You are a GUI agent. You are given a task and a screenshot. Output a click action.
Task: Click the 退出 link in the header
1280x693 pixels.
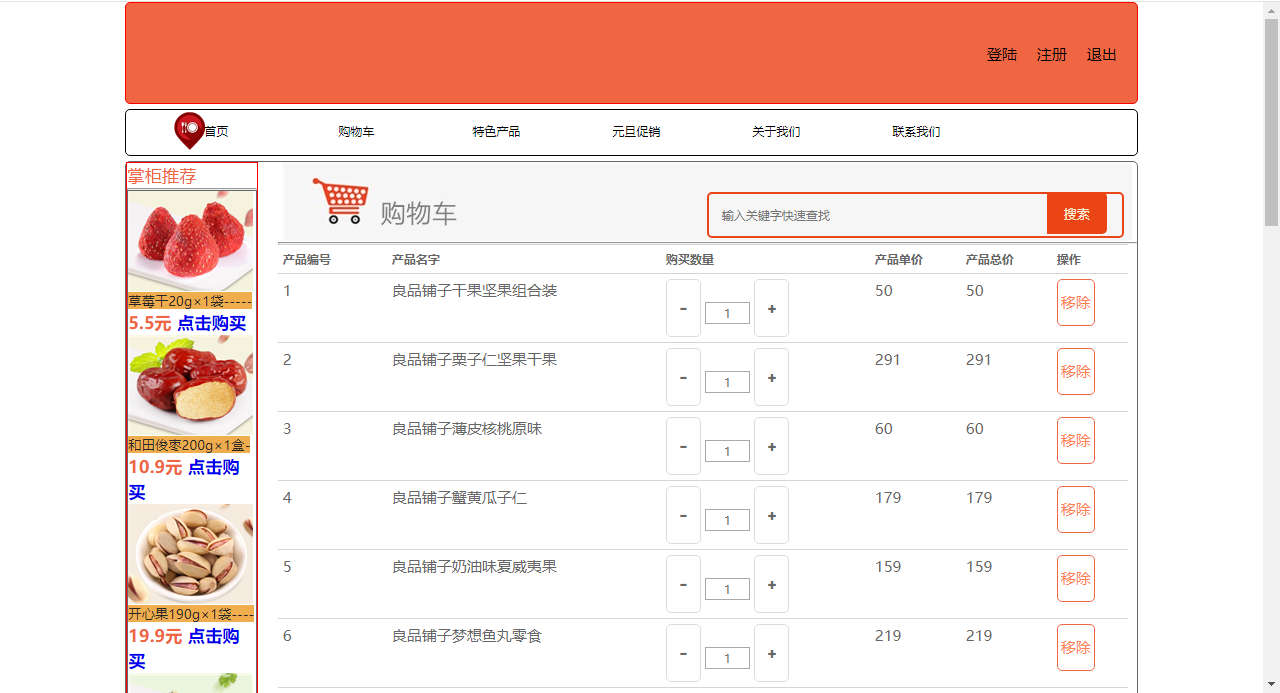click(1102, 55)
